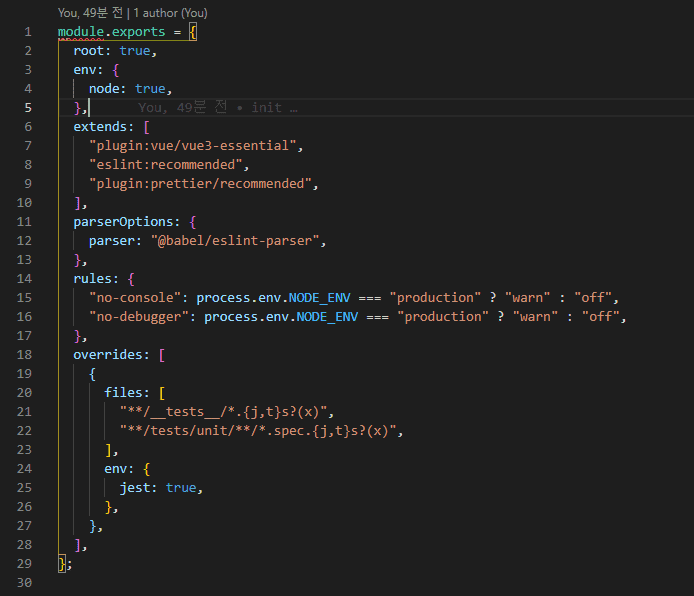Click the "env" key on line 3
The height and width of the screenshot is (596, 694).
85,70
